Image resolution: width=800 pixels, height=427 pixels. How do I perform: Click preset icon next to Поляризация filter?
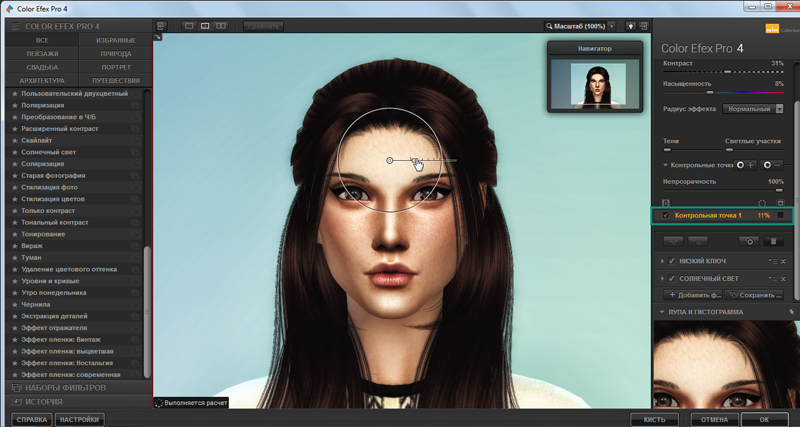click(135, 105)
